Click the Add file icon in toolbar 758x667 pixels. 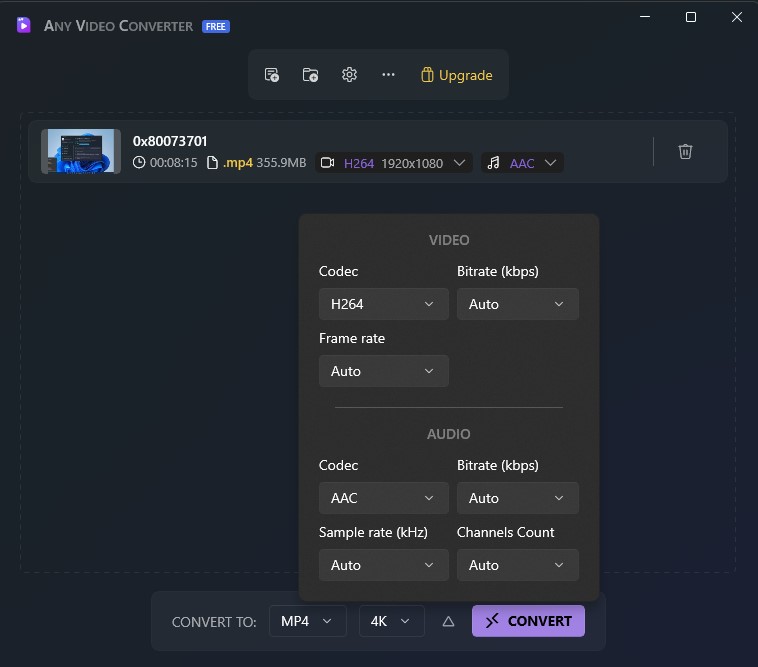[272, 75]
